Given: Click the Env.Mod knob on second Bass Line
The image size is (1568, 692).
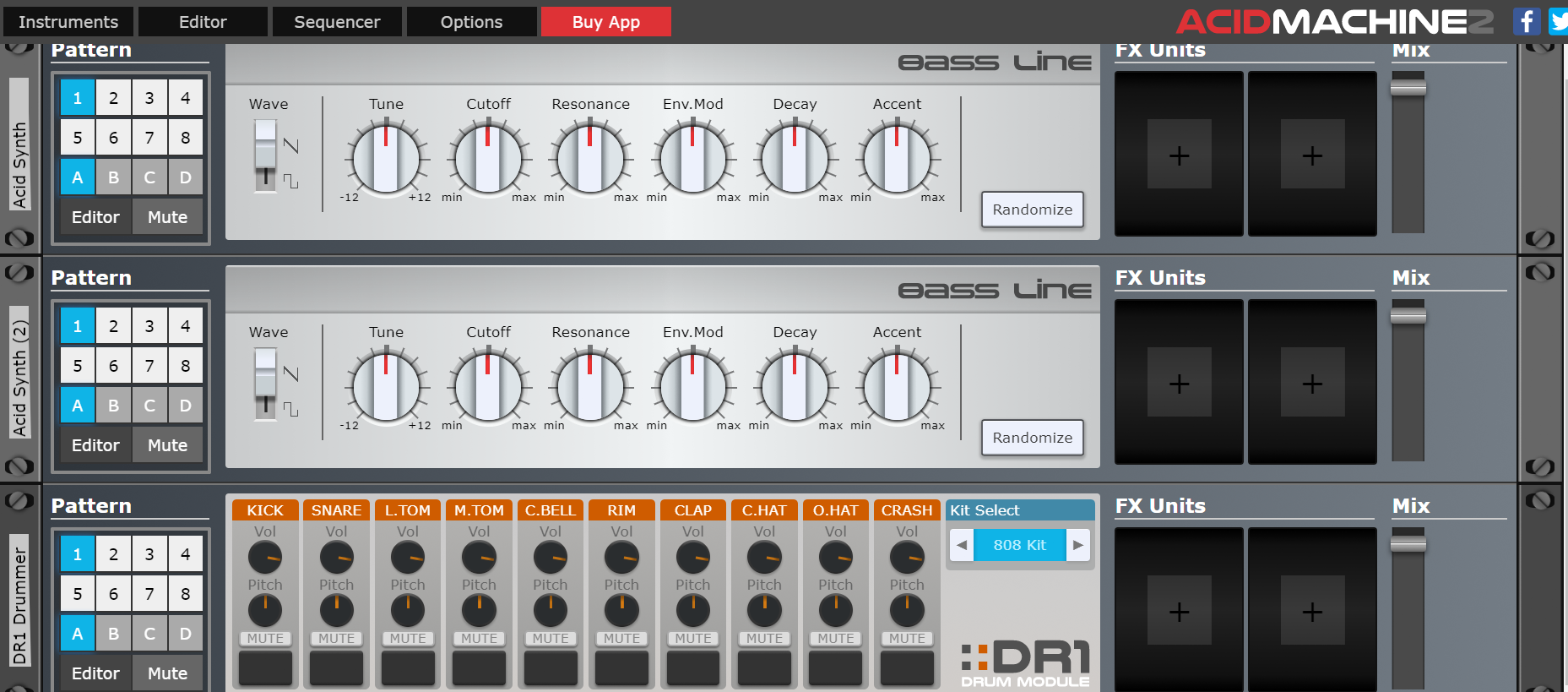Looking at the screenshot, I should (x=692, y=386).
